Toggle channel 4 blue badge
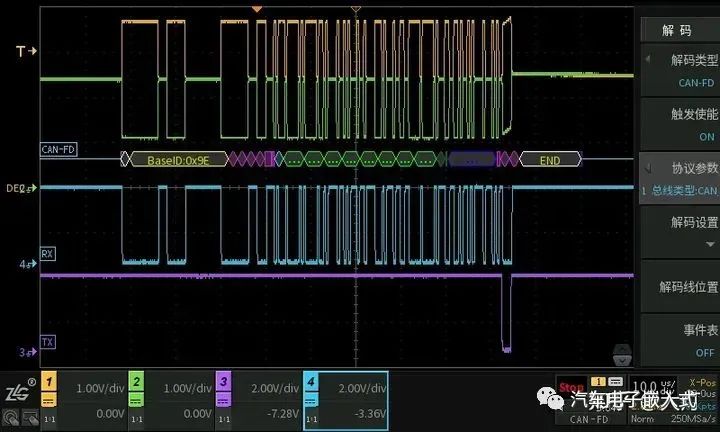720x432 pixels. tap(311, 382)
